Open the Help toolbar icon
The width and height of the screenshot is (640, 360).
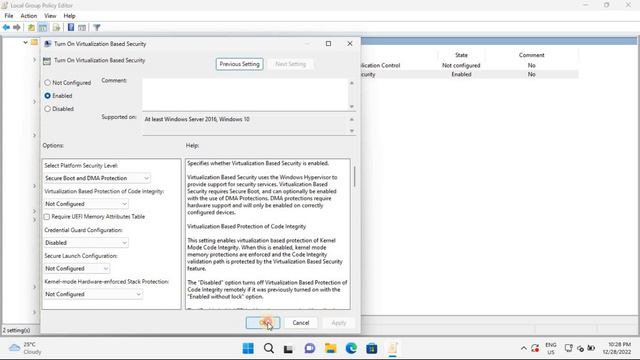click(71, 27)
